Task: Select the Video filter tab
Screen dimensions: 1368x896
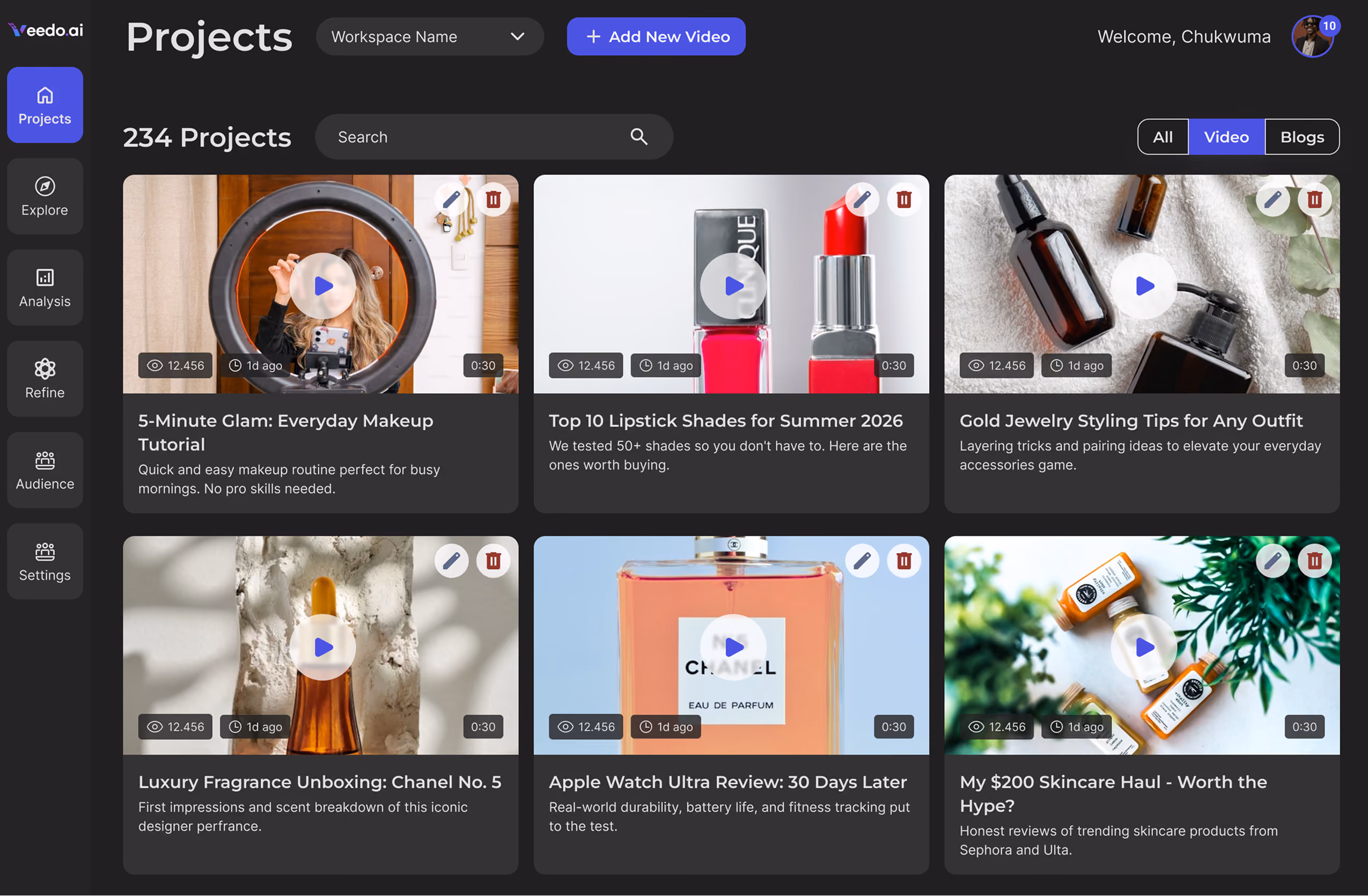Action: pyautogui.click(x=1226, y=137)
